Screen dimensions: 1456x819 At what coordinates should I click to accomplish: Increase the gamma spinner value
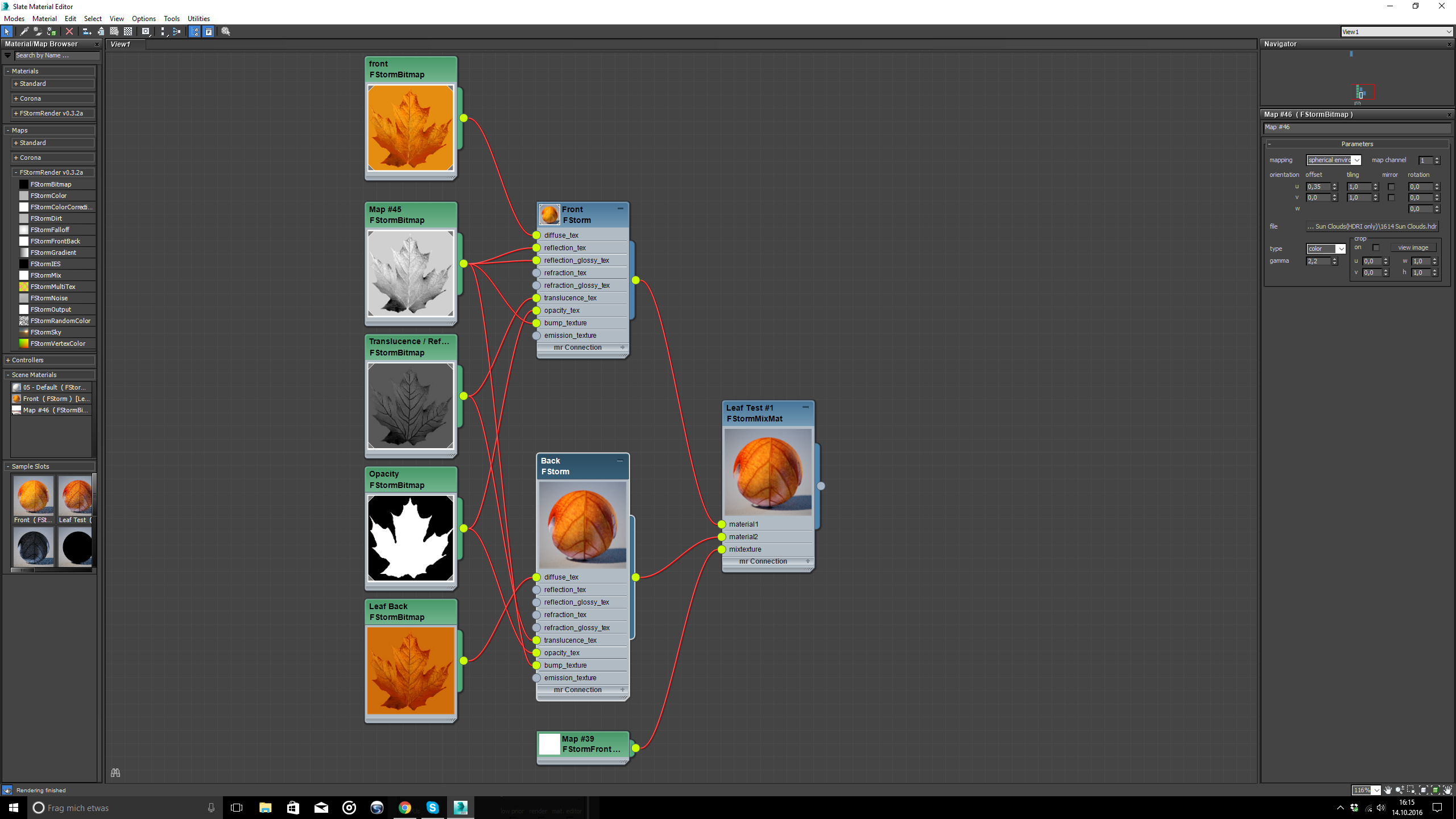pos(1335,259)
